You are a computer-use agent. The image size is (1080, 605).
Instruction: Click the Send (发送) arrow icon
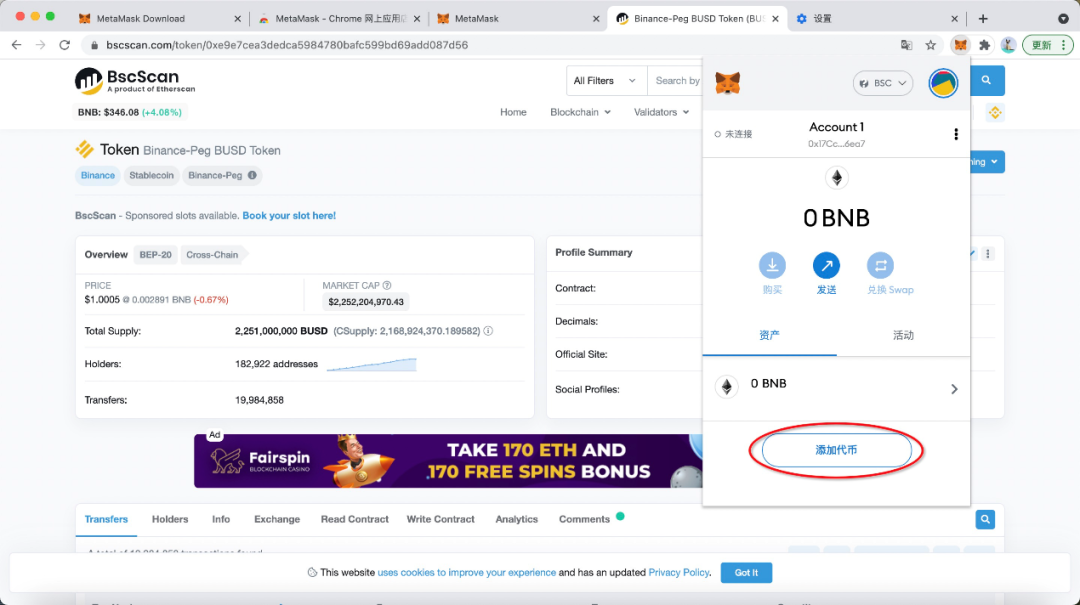click(x=826, y=265)
